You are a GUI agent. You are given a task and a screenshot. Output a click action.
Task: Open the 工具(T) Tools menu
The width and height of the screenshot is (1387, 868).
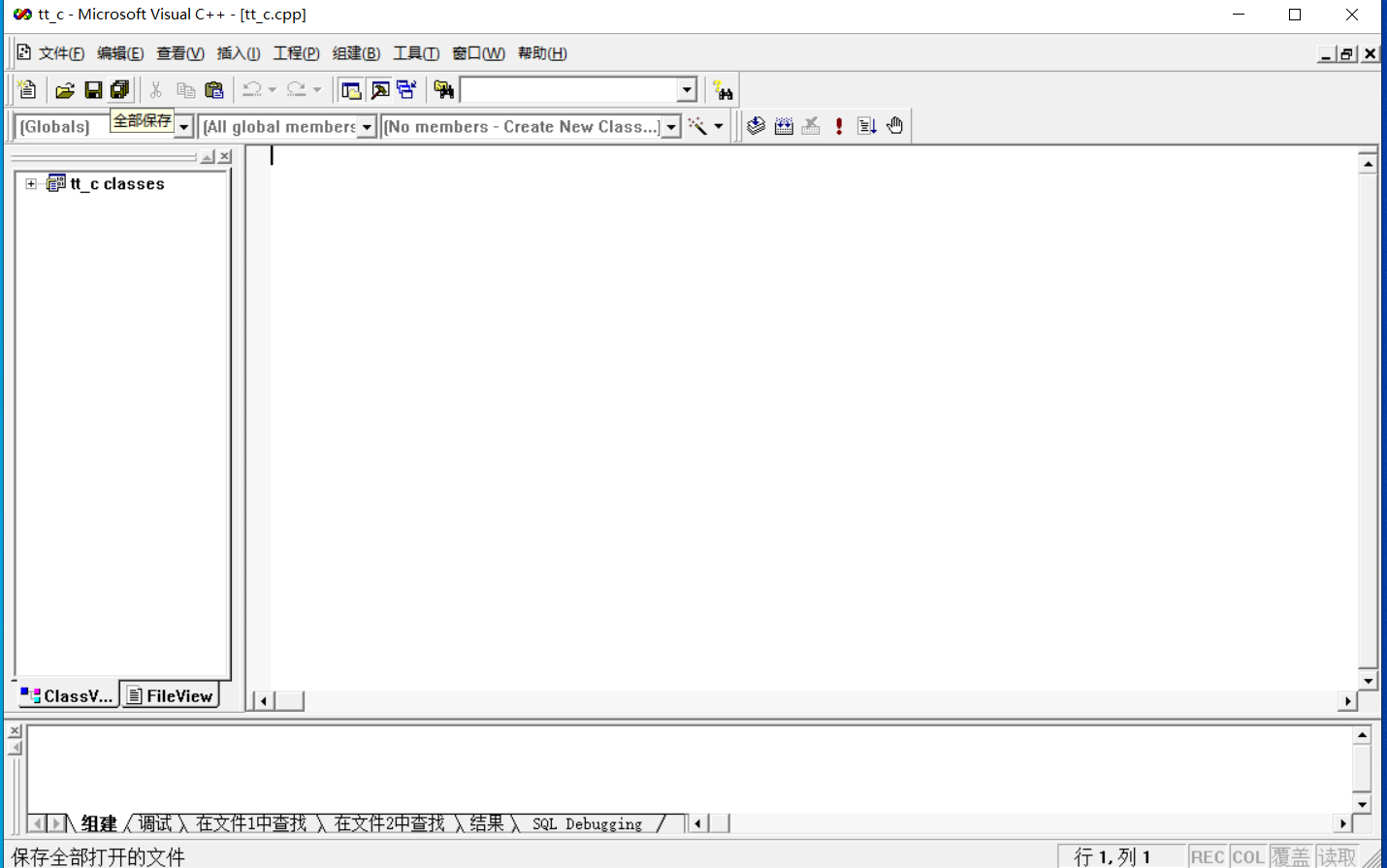415,53
